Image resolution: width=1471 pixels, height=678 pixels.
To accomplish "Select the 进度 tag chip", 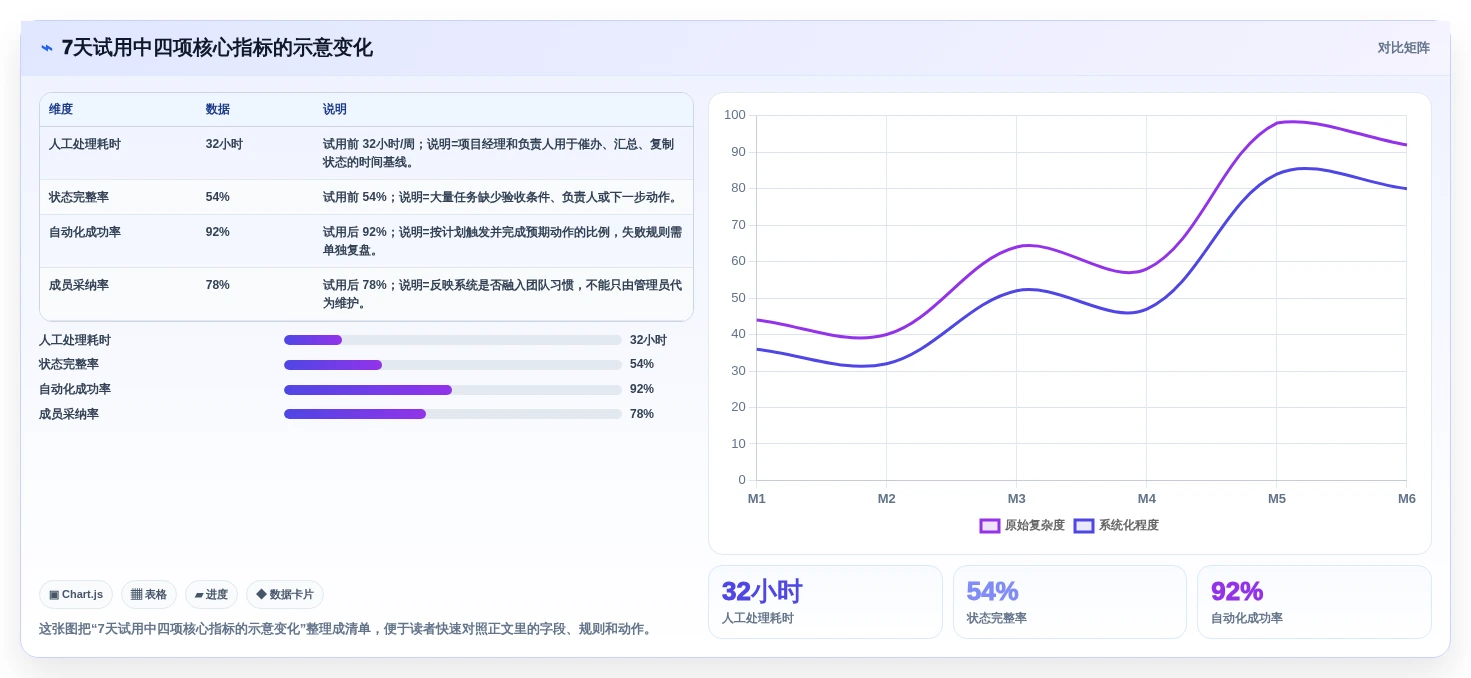I will [211, 594].
